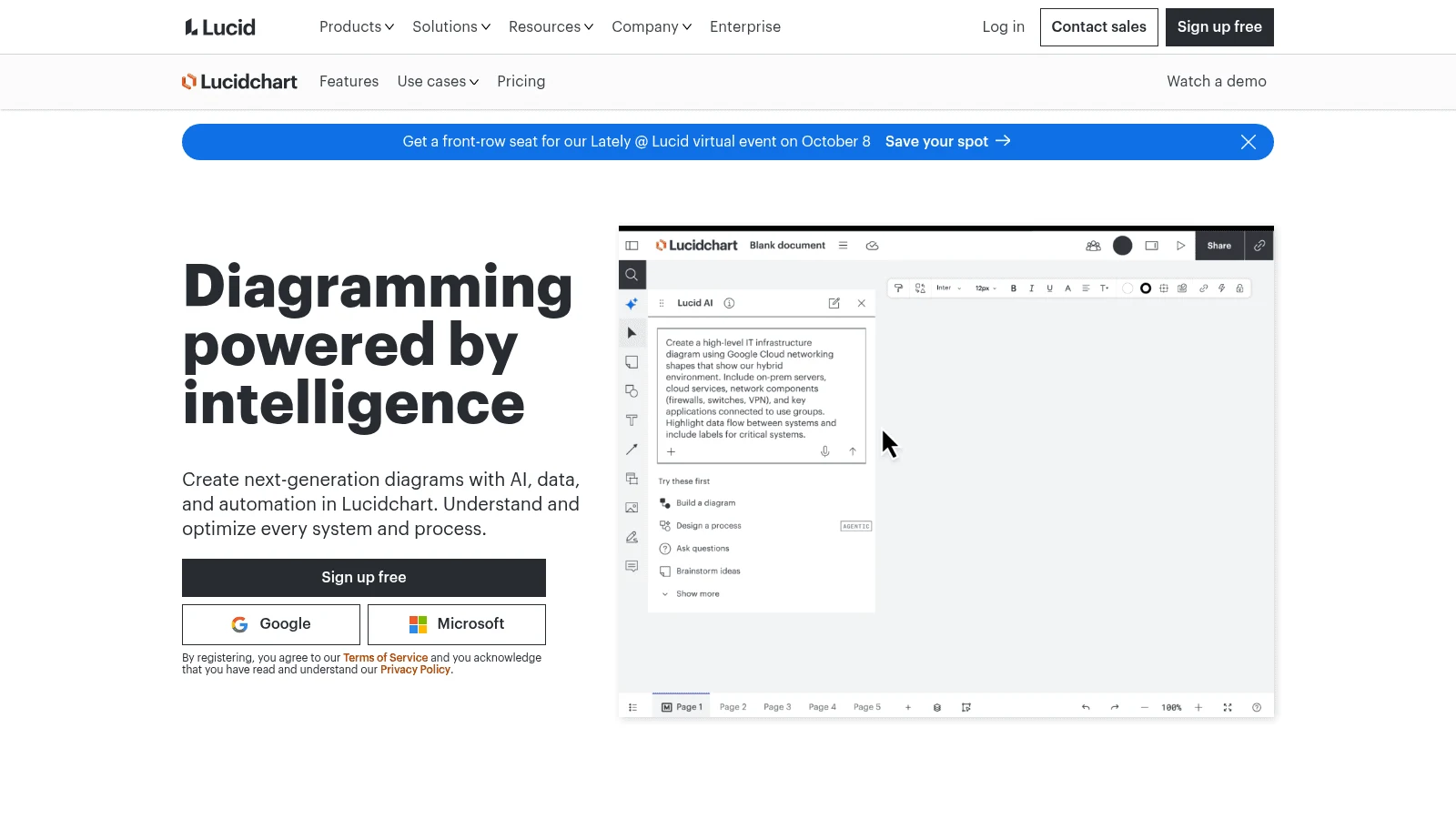Click the Contact sales button

click(x=1099, y=27)
